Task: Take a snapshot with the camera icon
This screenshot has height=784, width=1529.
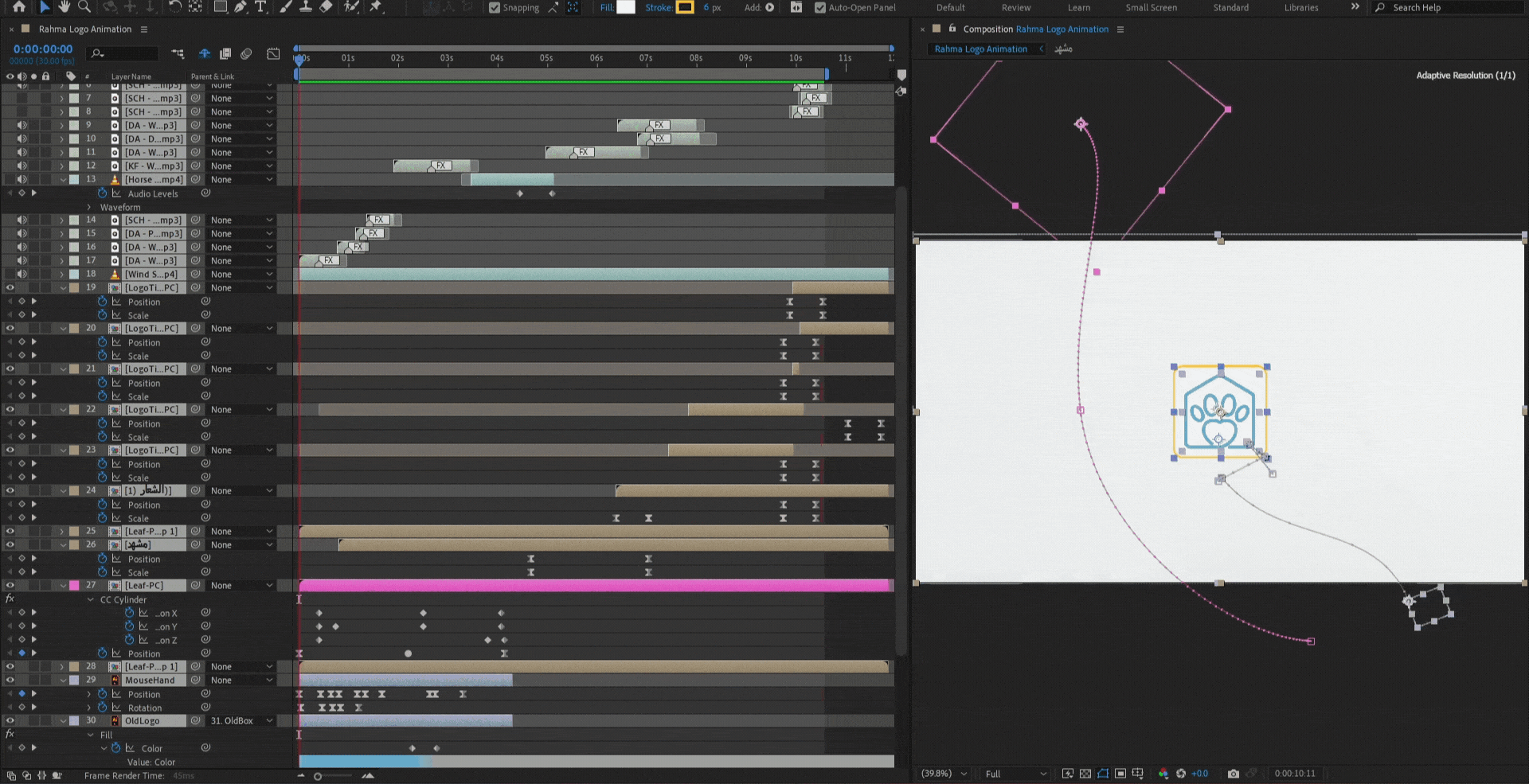Action: pyautogui.click(x=1234, y=773)
